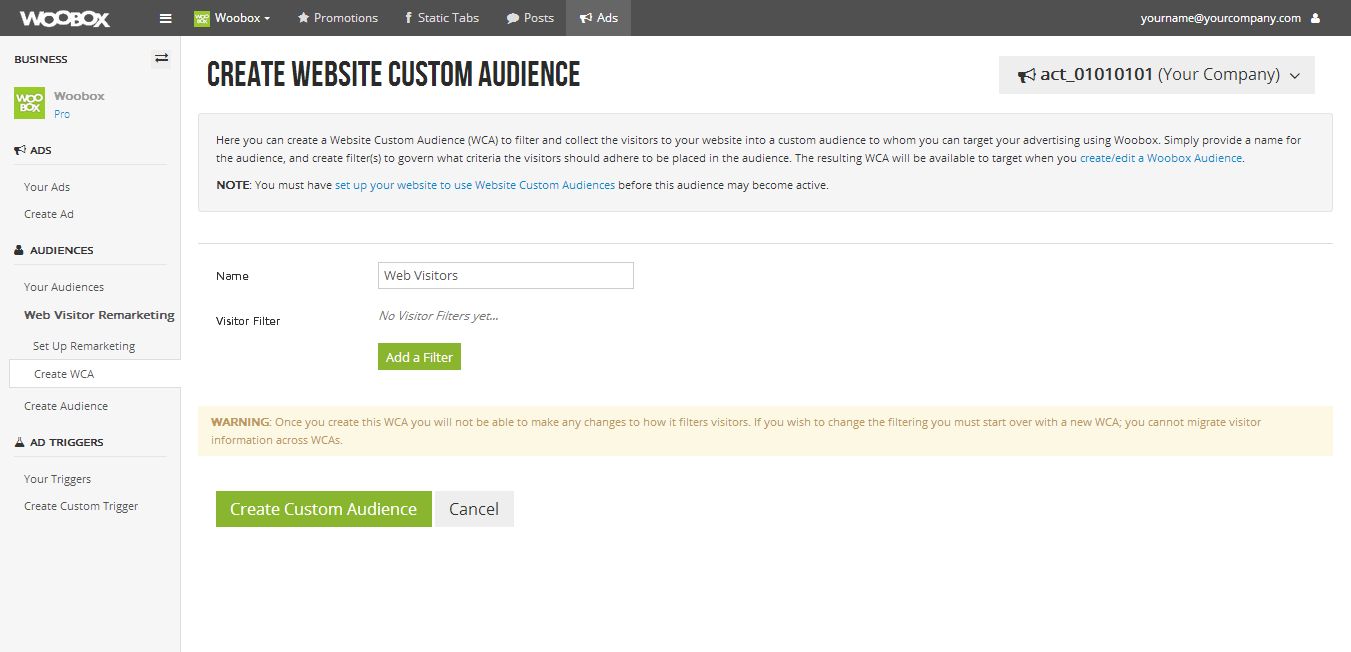Toggle the hamburger menu icon

tap(166, 18)
